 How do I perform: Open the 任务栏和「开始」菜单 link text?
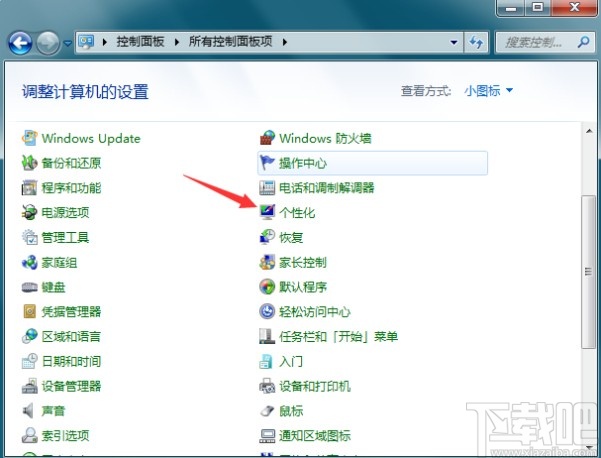[338, 337]
